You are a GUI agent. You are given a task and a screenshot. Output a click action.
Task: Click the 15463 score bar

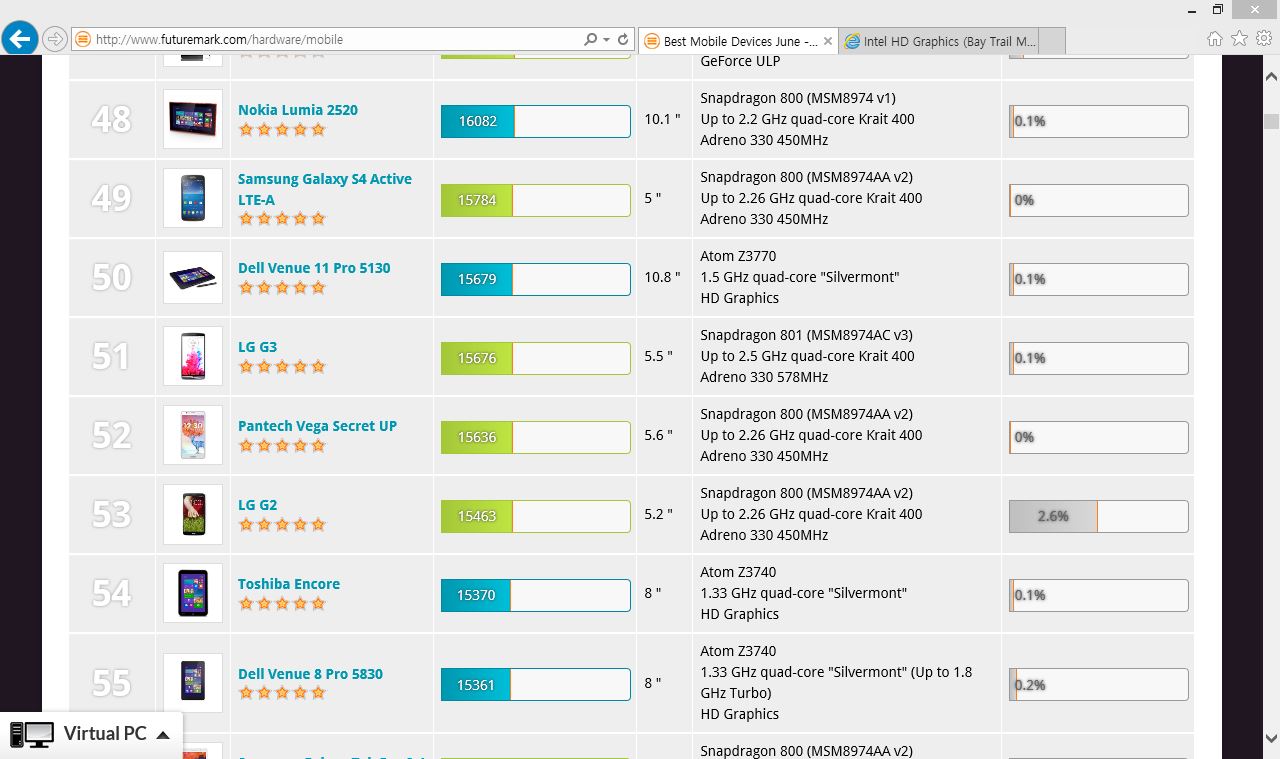coord(536,516)
